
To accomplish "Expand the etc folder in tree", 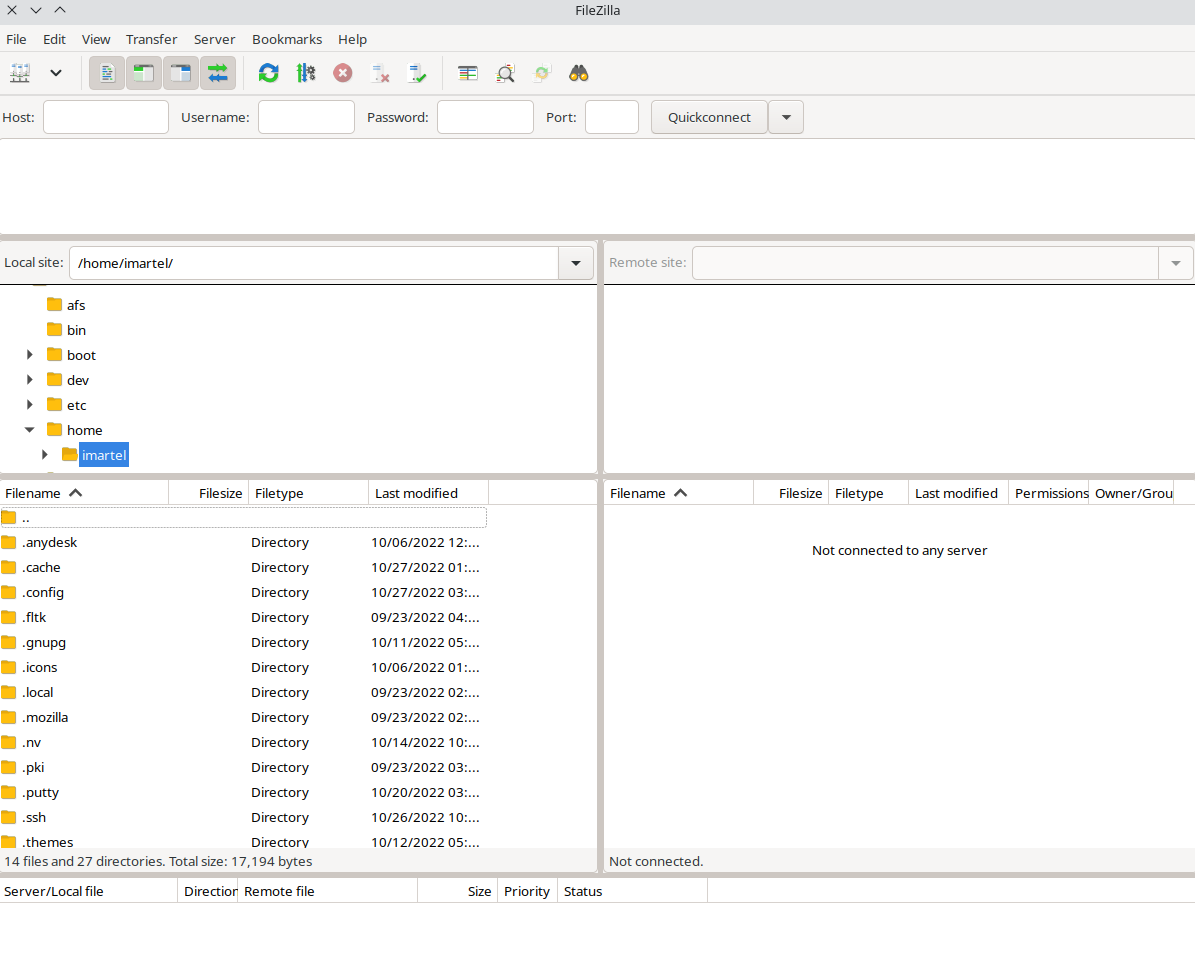I will pos(30,405).
